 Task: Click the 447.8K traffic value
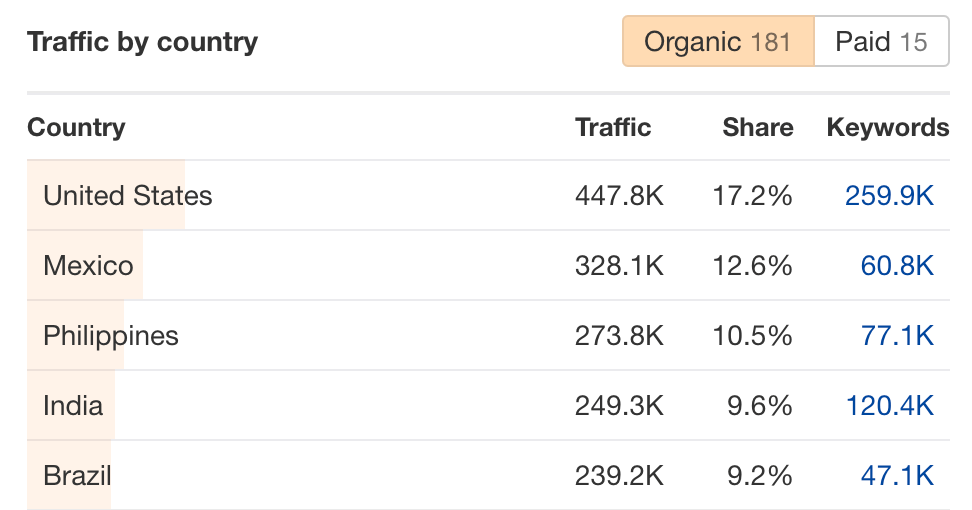[619, 195]
